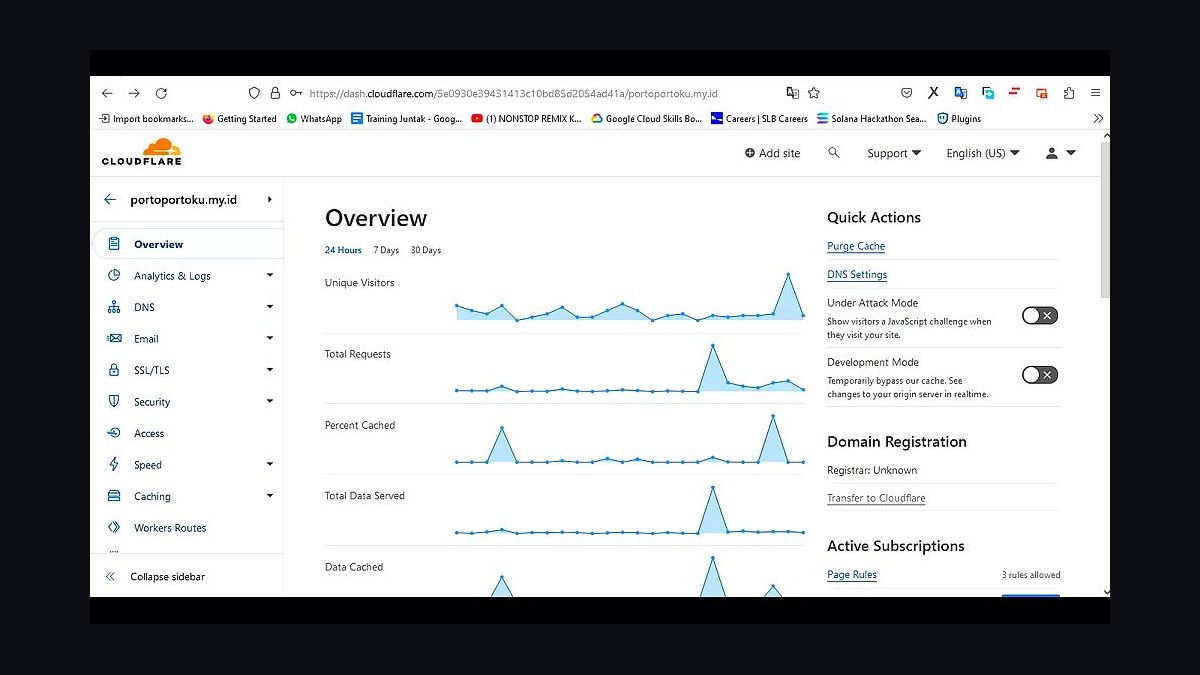Open the Careers | SLB Careers bookmark
Image resolution: width=1200 pixels, height=675 pixels.
pyautogui.click(x=759, y=118)
